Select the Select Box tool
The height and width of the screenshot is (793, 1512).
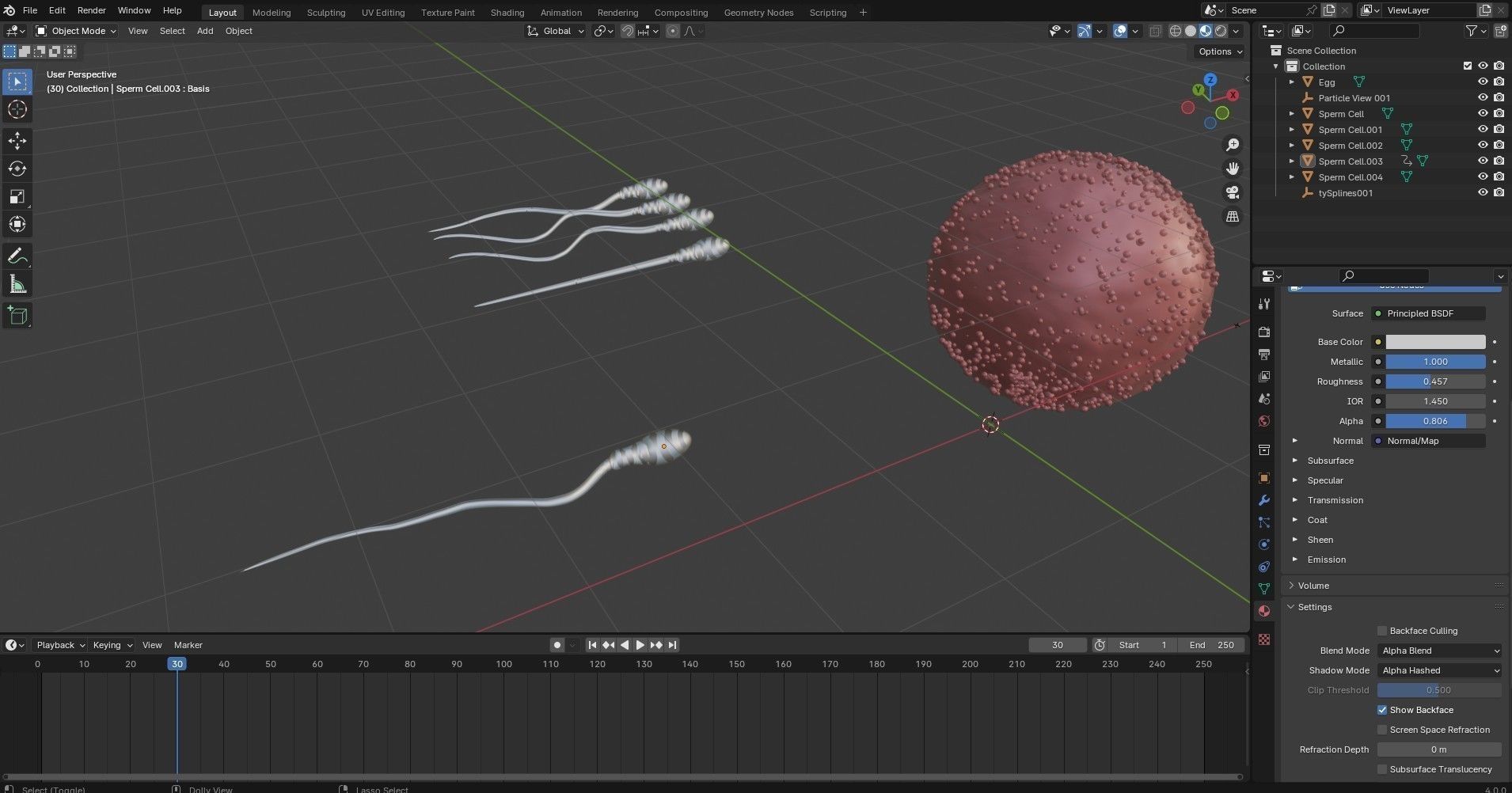click(x=17, y=82)
